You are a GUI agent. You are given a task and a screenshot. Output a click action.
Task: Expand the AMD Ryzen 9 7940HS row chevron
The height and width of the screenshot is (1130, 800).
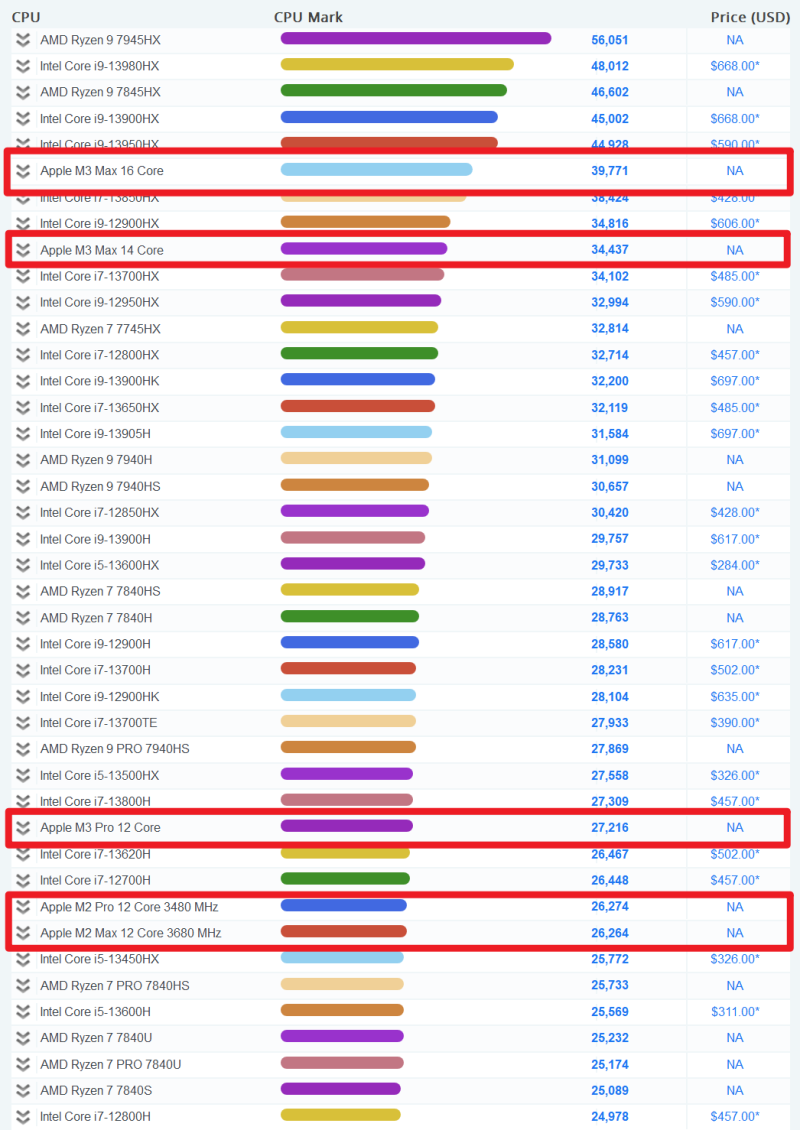[23, 486]
